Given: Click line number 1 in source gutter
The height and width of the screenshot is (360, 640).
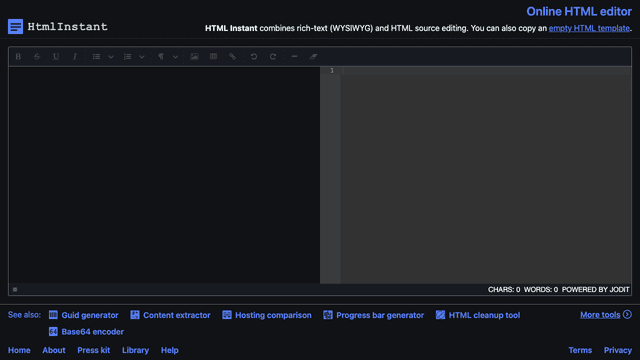Looking at the screenshot, I should [x=332, y=71].
